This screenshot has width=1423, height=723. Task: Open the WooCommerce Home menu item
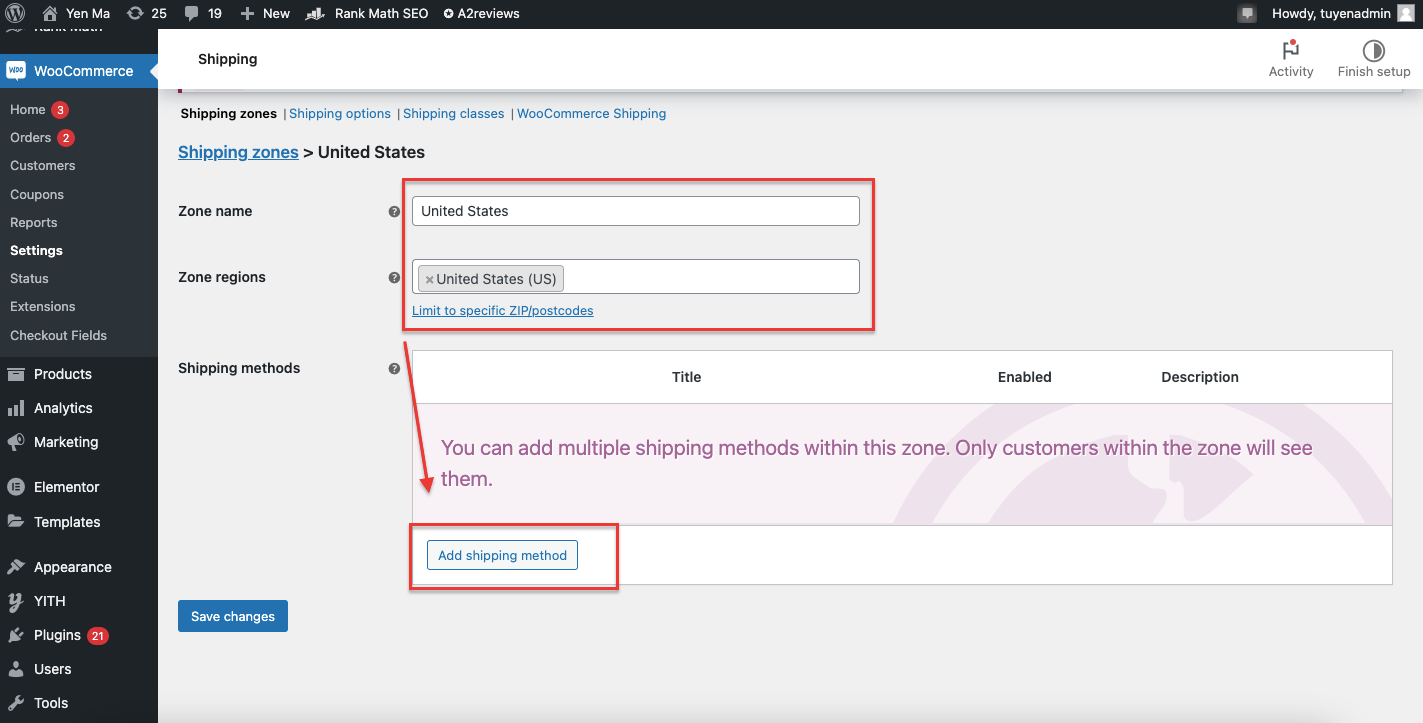point(28,109)
